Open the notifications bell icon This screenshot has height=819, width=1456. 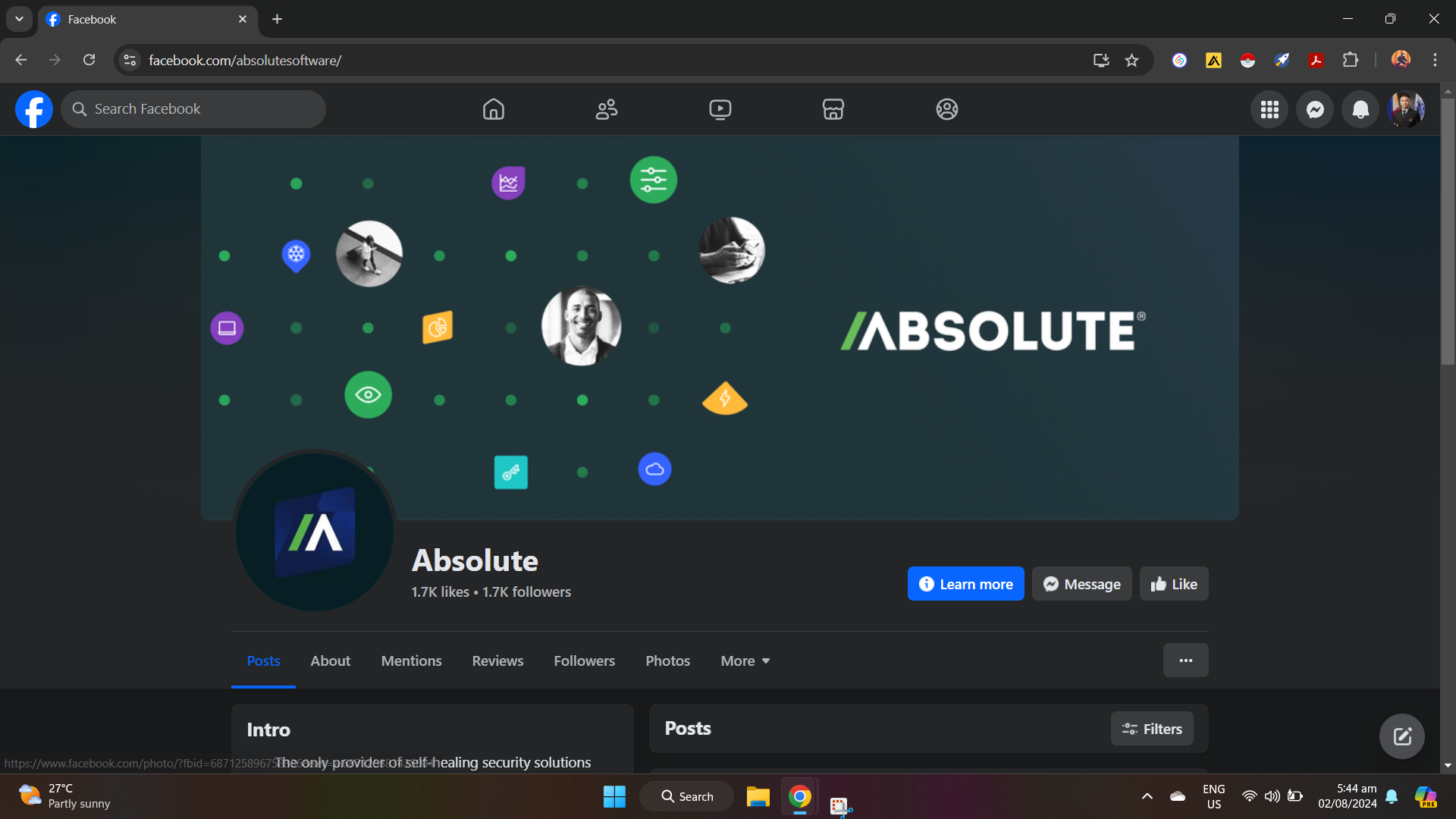[x=1360, y=109]
